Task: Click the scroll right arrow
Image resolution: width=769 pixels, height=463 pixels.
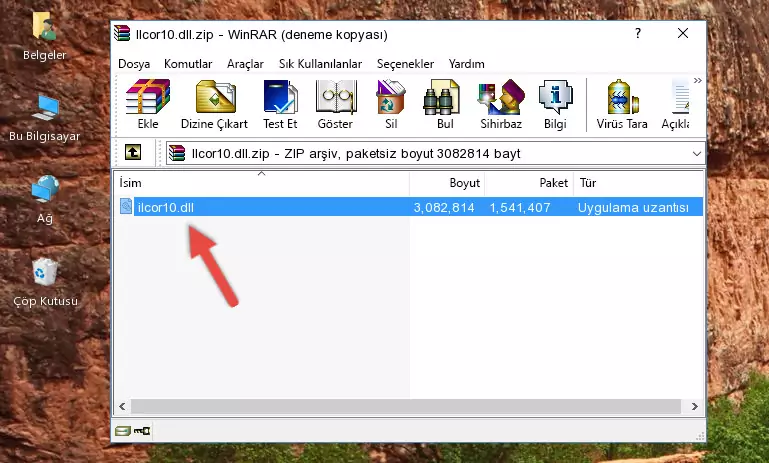Action: (694, 406)
